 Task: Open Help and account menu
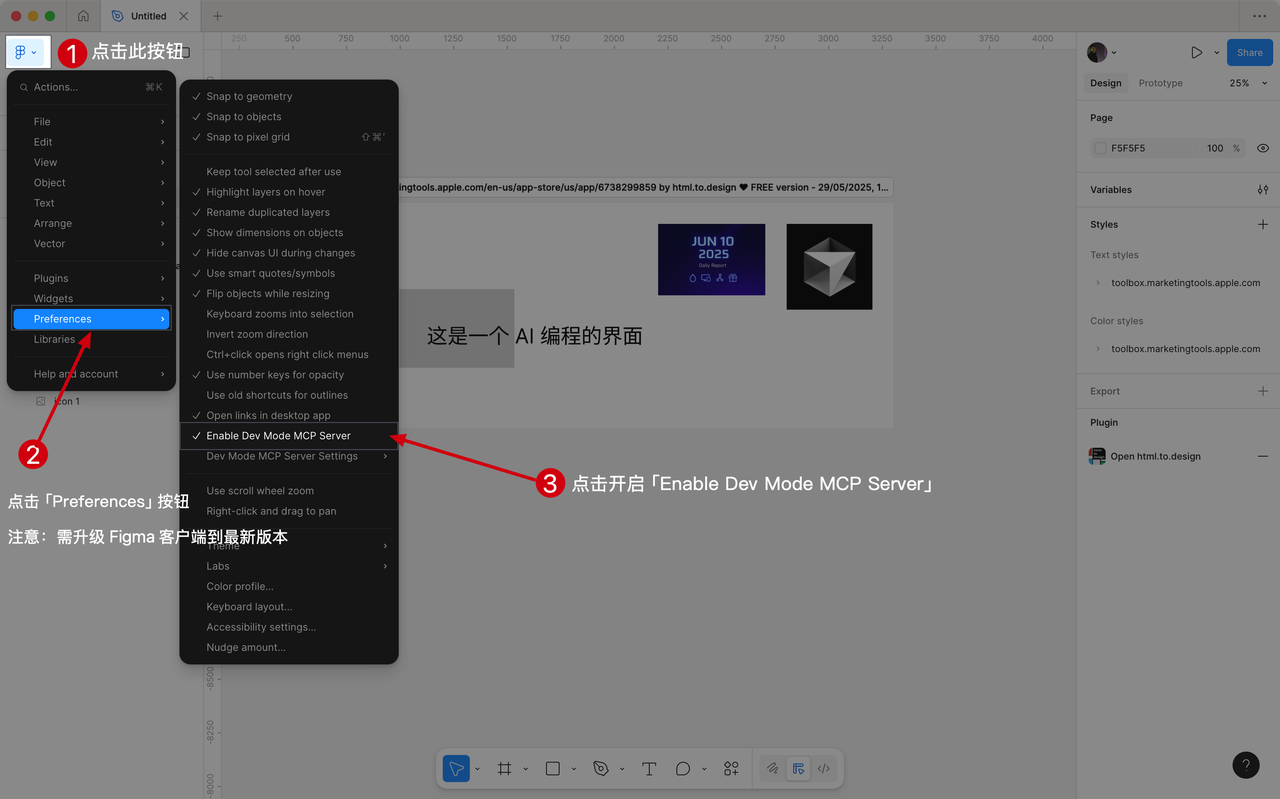[x=91, y=374]
